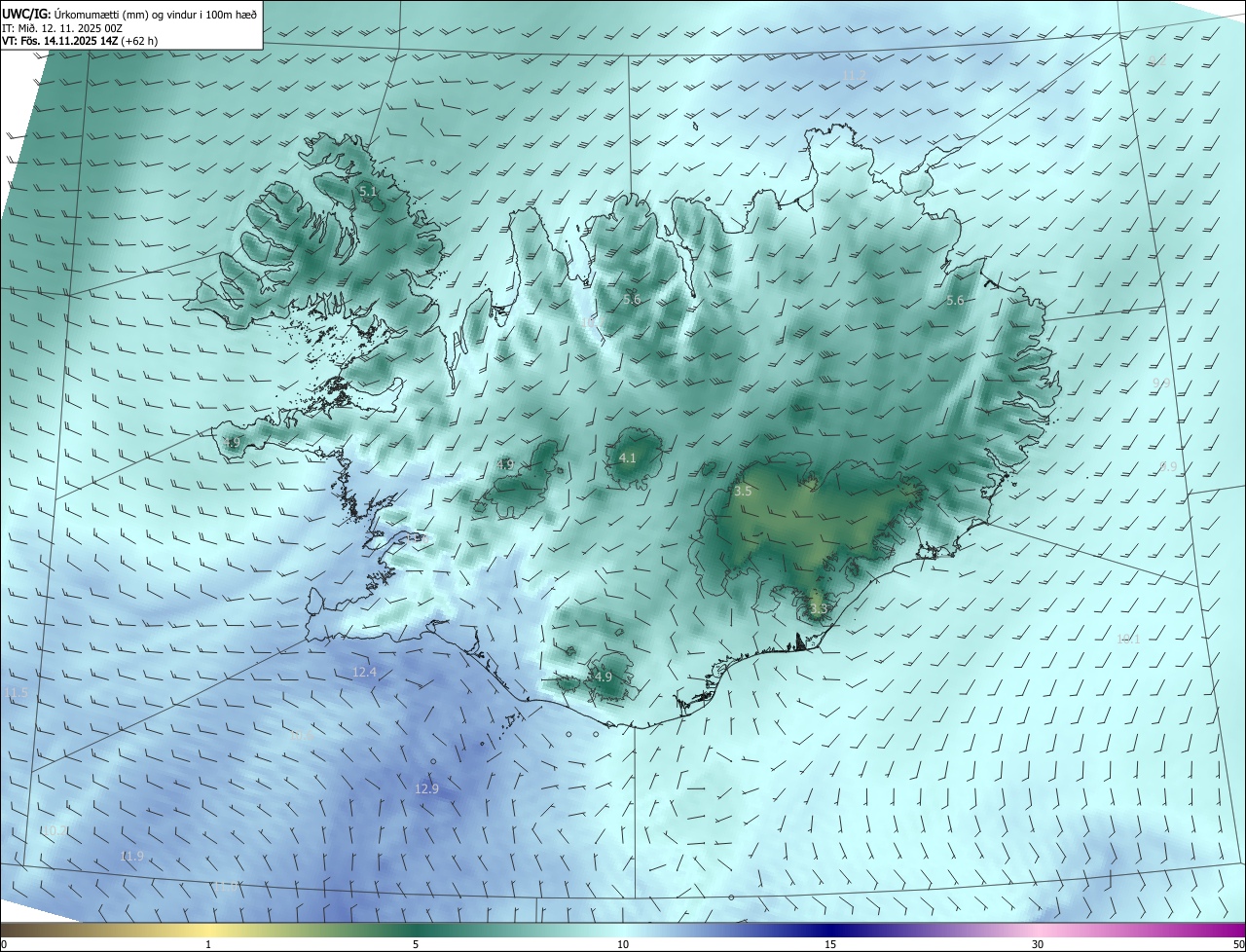The image size is (1246, 952).
Task: Click the 11.5 value label at the west edge
Action: coord(16,692)
